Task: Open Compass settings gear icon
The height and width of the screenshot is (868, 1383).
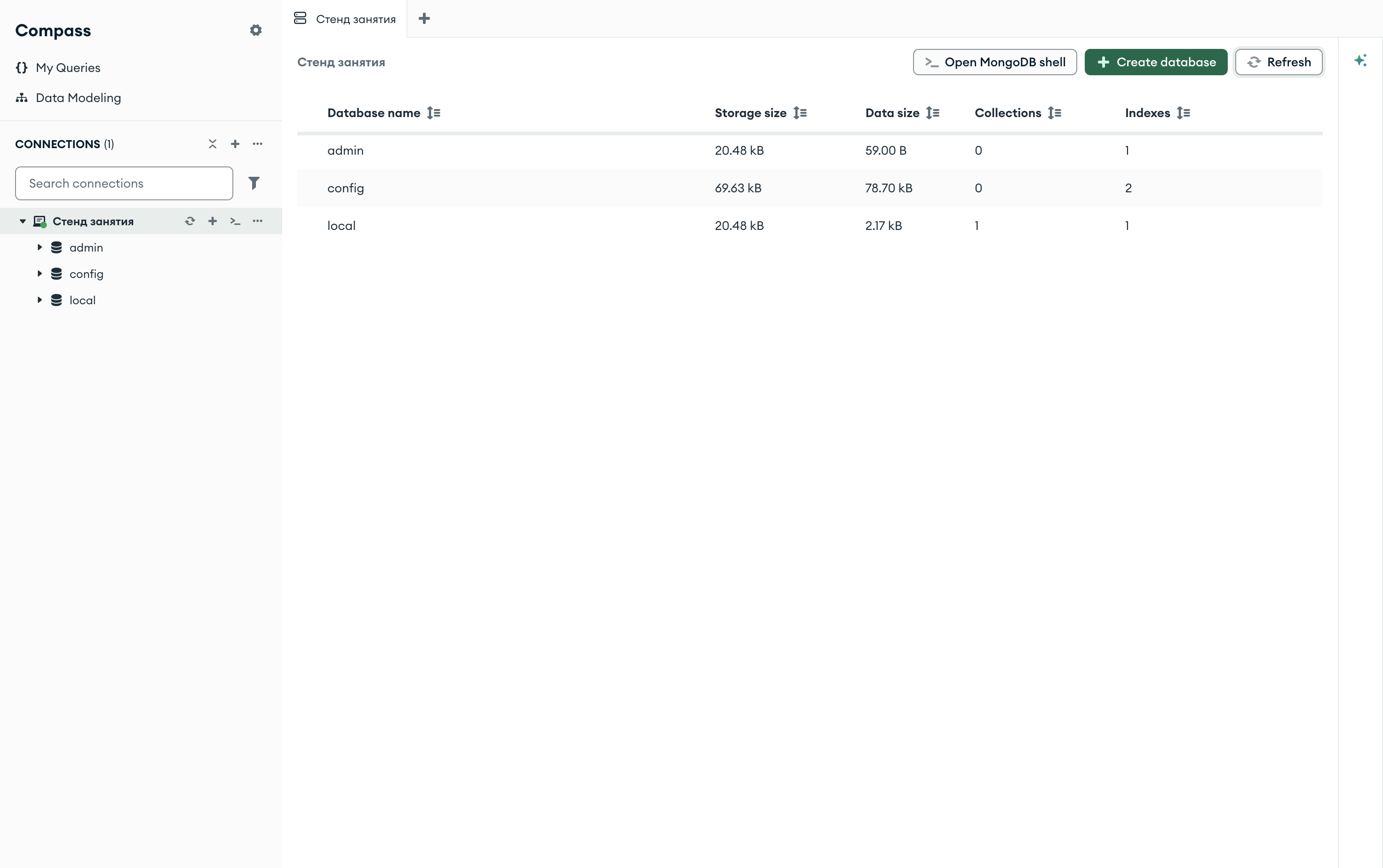Action: pos(255,30)
